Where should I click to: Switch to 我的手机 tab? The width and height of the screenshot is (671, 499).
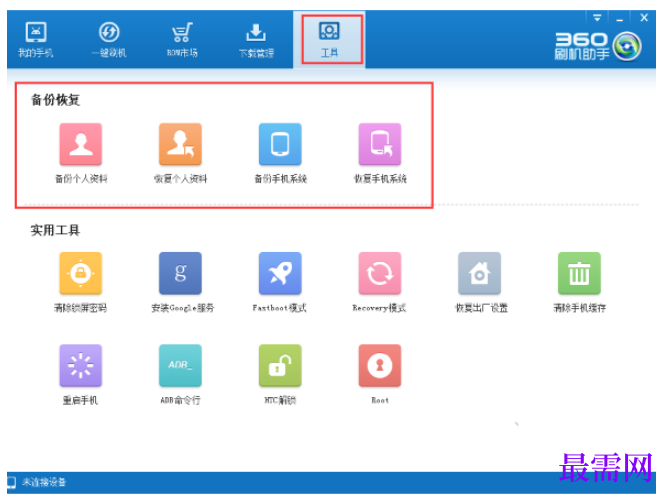pyautogui.click(x=36, y=40)
